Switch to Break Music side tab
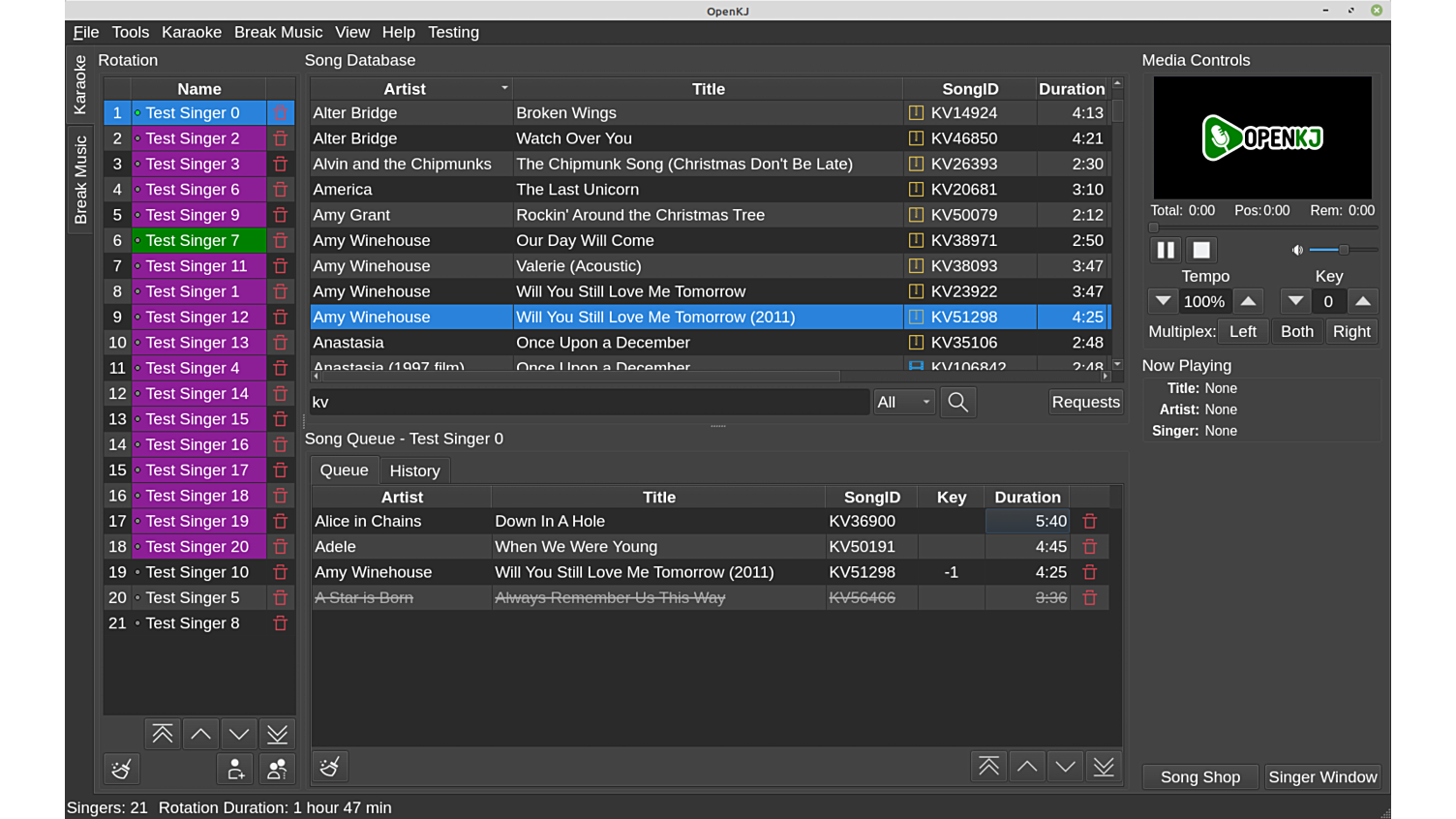The image size is (1456, 819). tap(80, 180)
